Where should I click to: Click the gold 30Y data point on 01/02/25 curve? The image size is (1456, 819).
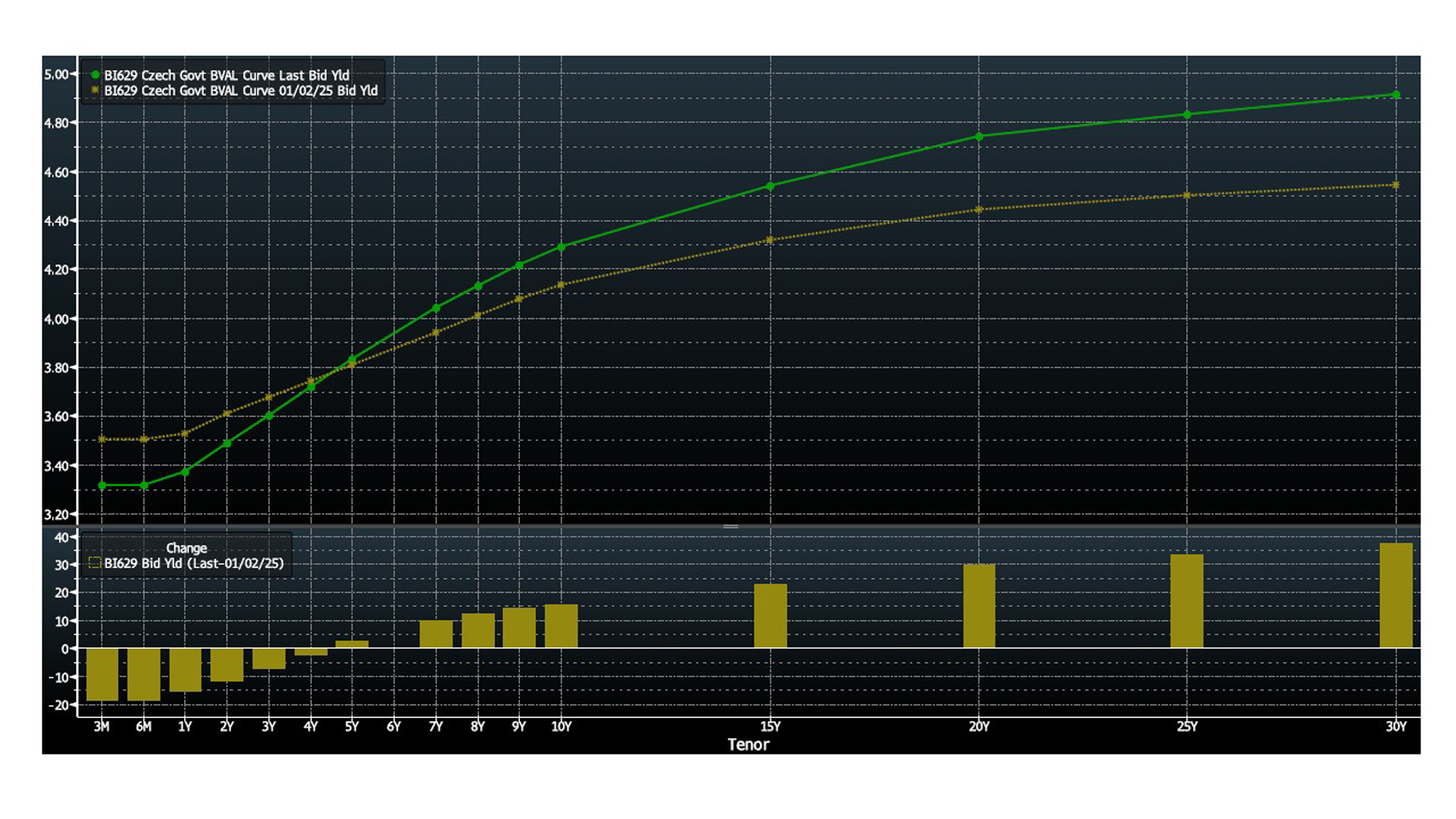(x=1396, y=185)
